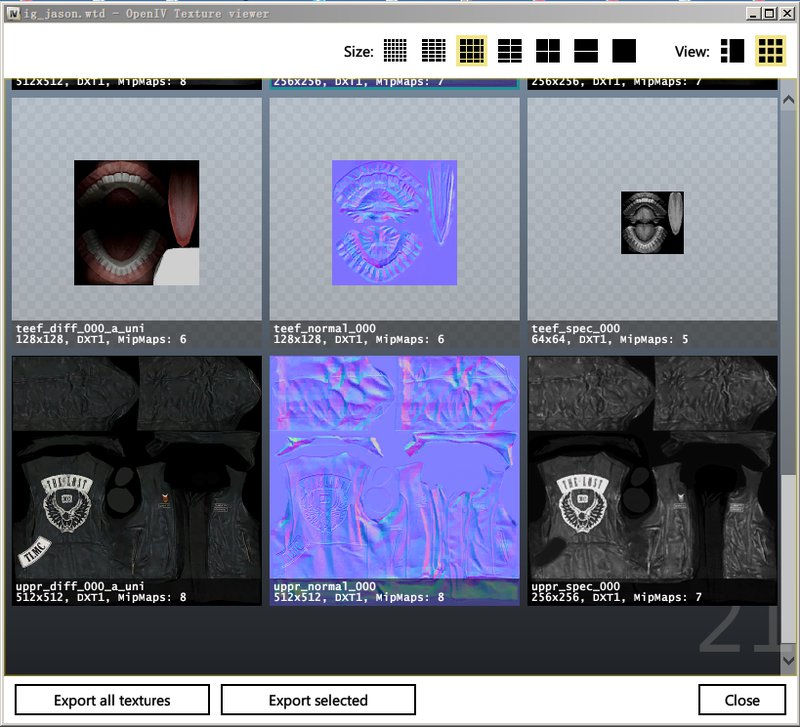Pick the two-by-two thumbnail size icon
800x727 pixels.
click(548, 51)
